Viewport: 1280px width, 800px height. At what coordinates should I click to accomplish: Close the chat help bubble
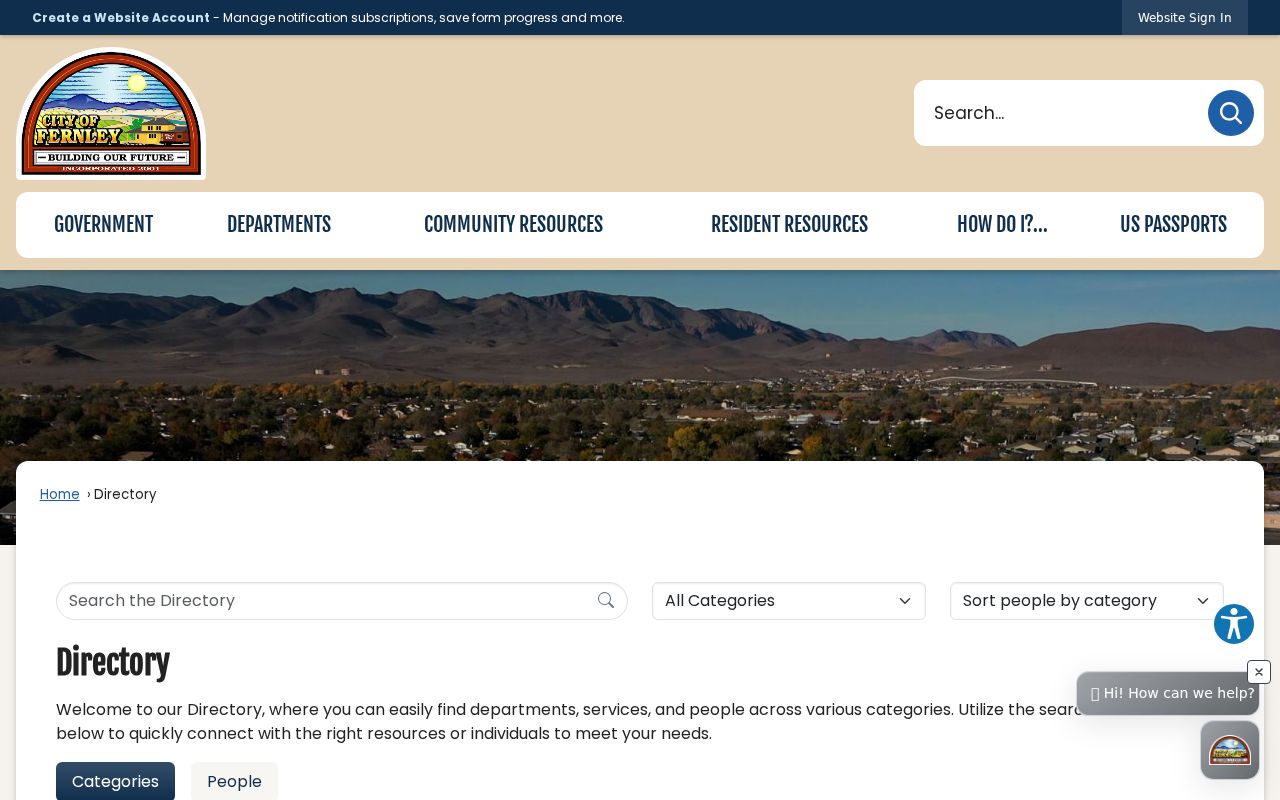[x=1259, y=672]
